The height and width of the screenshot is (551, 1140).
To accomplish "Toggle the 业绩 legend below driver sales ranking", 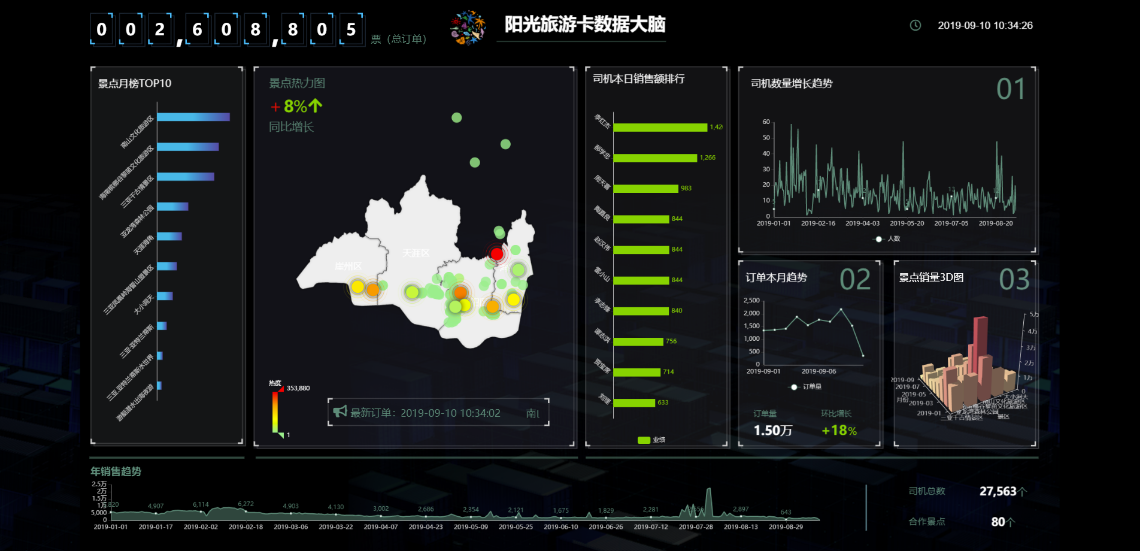I will click(651, 440).
